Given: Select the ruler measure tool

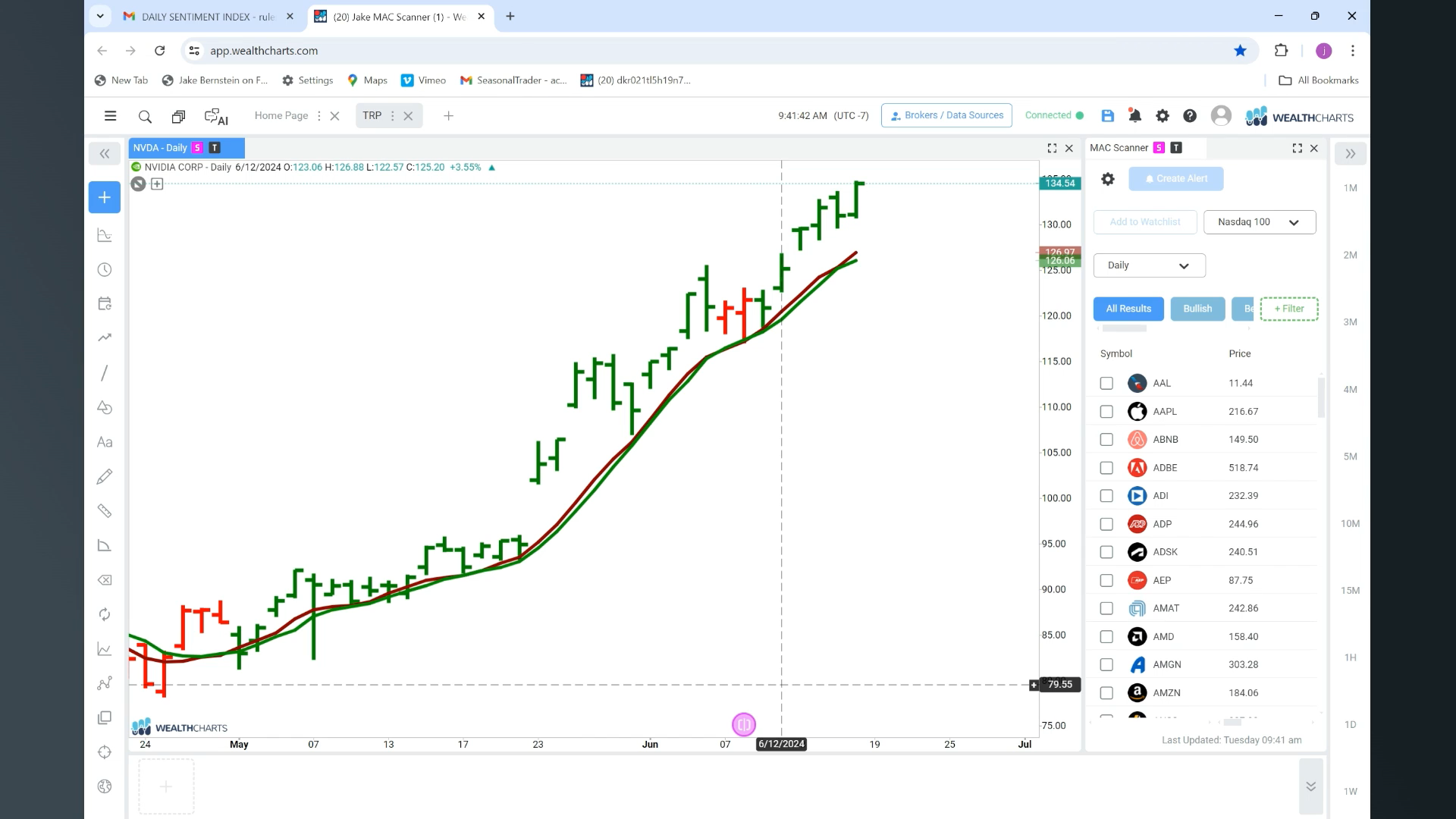Looking at the screenshot, I should coord(105,511).
